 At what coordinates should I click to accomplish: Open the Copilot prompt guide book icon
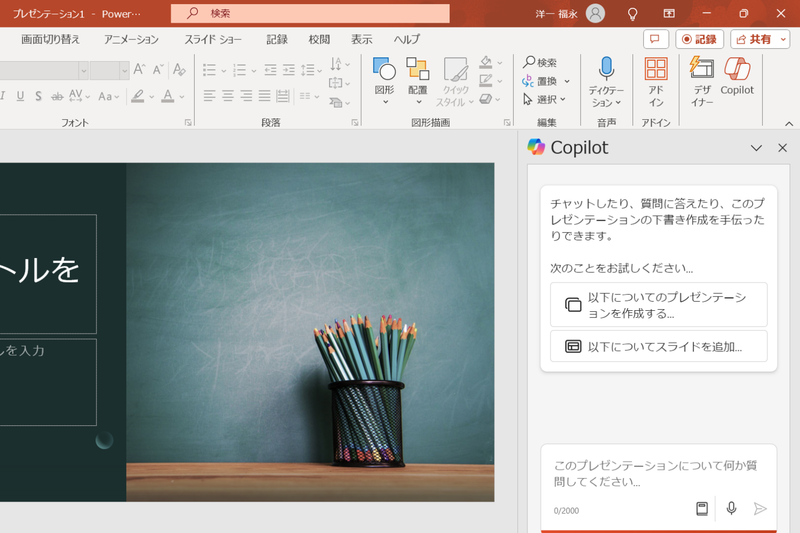(702, 509)
